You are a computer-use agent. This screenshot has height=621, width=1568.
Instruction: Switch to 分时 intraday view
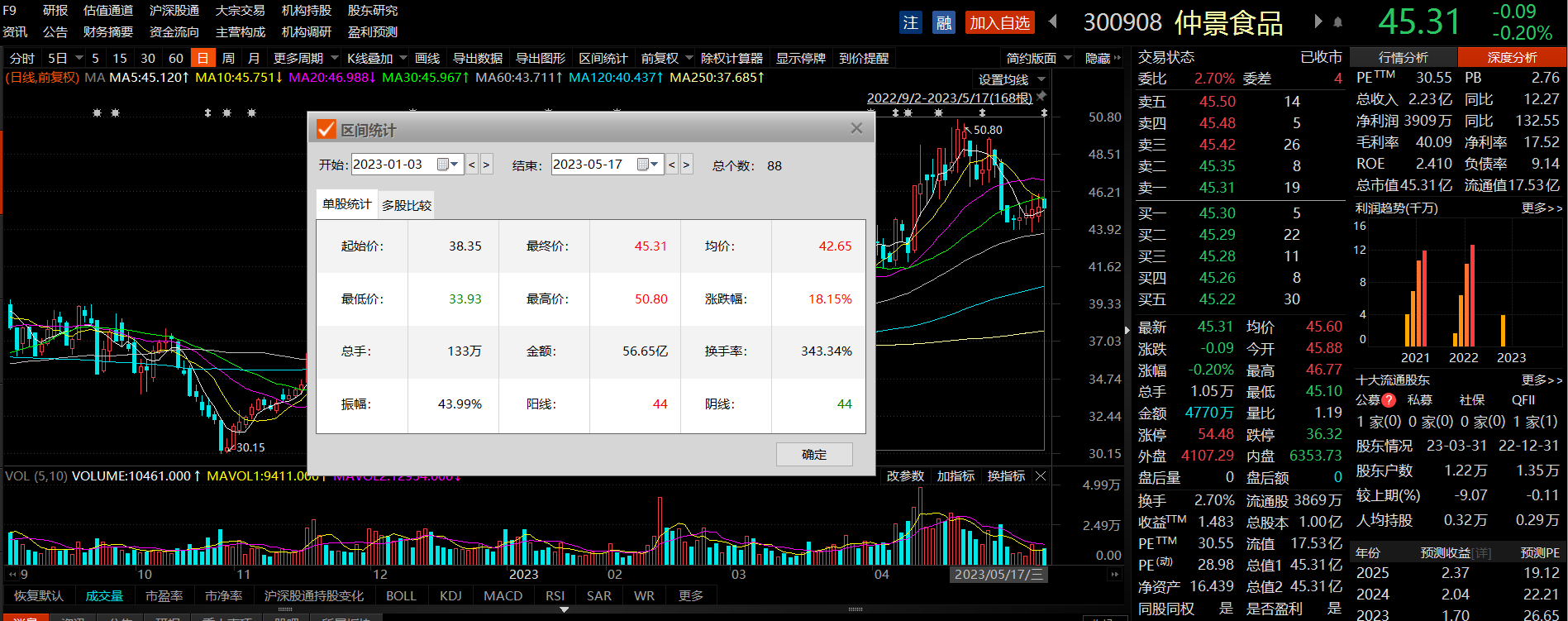tap(22, 58)
